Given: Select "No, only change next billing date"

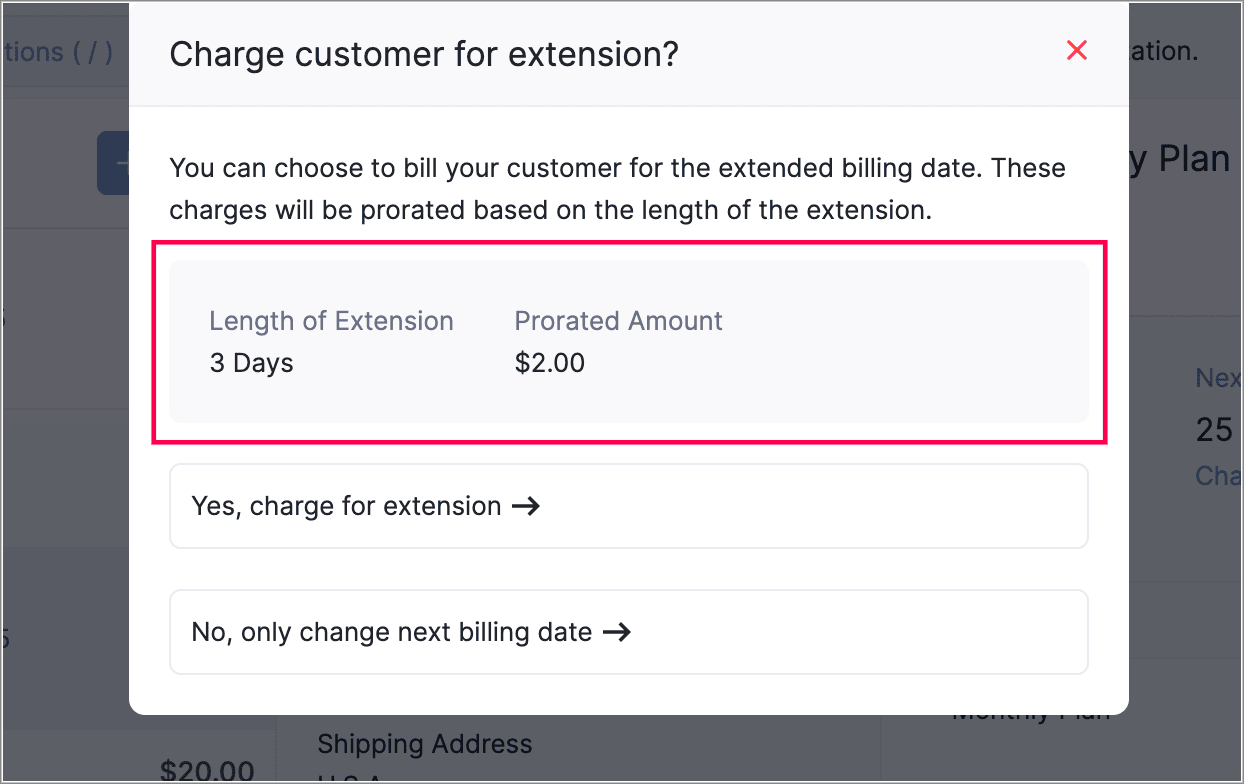Looking at the screenshot, I should [628, 632].
